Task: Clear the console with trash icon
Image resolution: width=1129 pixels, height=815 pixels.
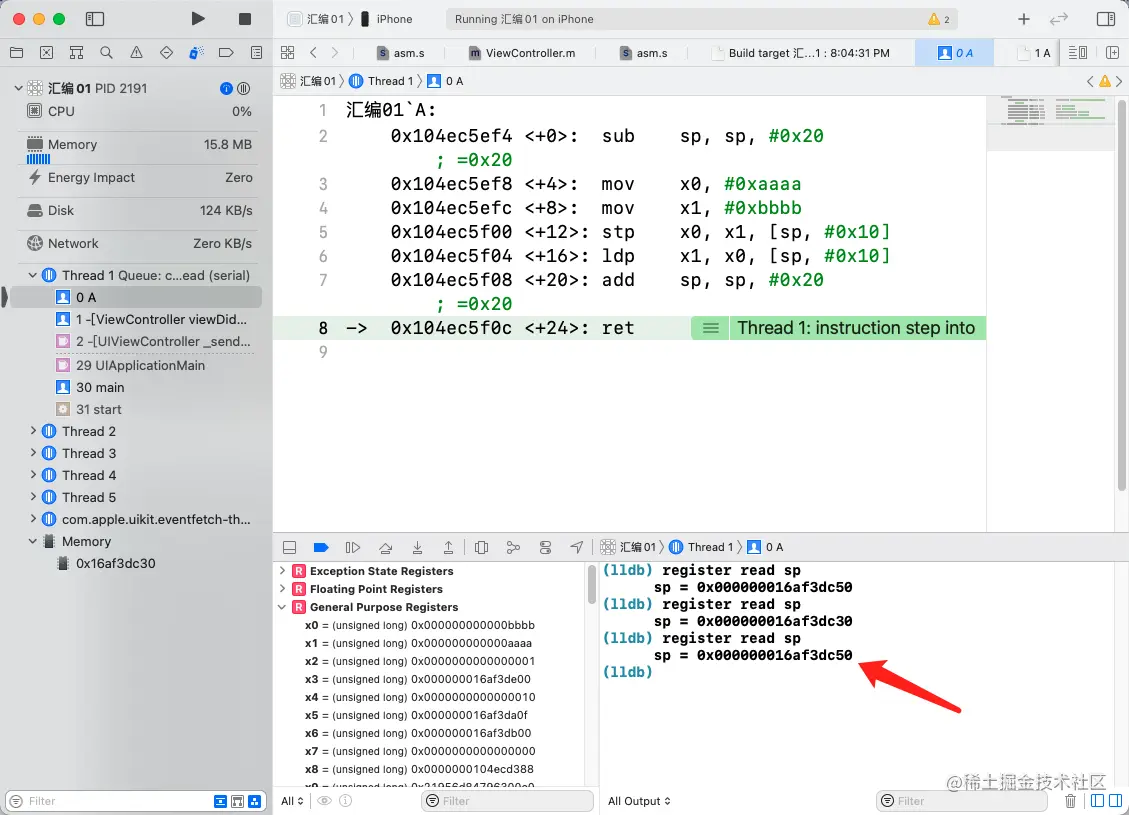Action: click(1071, 801)
